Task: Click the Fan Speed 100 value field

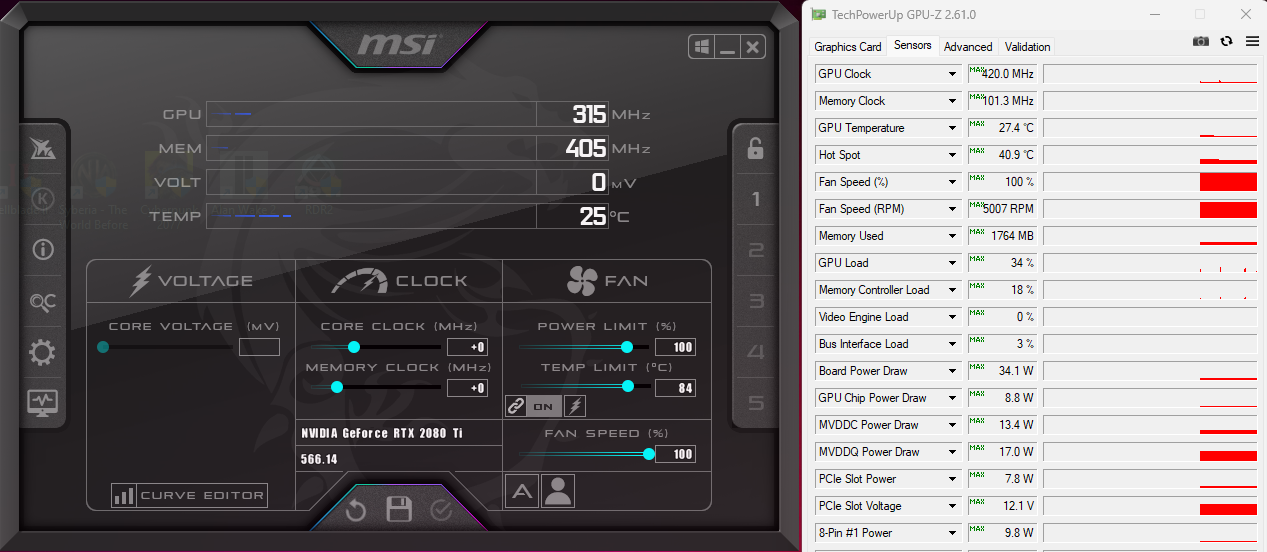Action: tap(675, 454)
